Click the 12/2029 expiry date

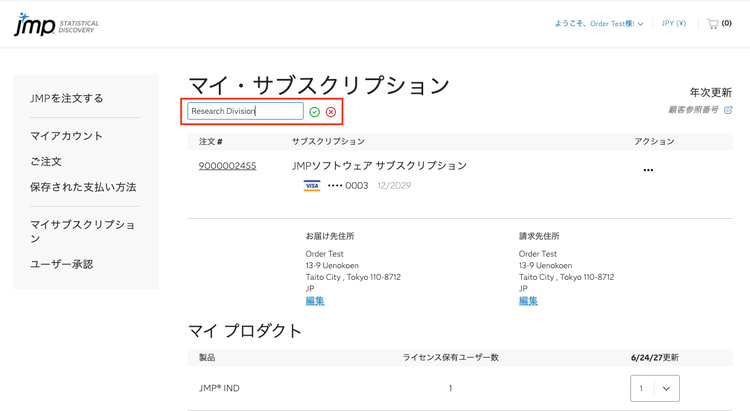click(394, 186)
